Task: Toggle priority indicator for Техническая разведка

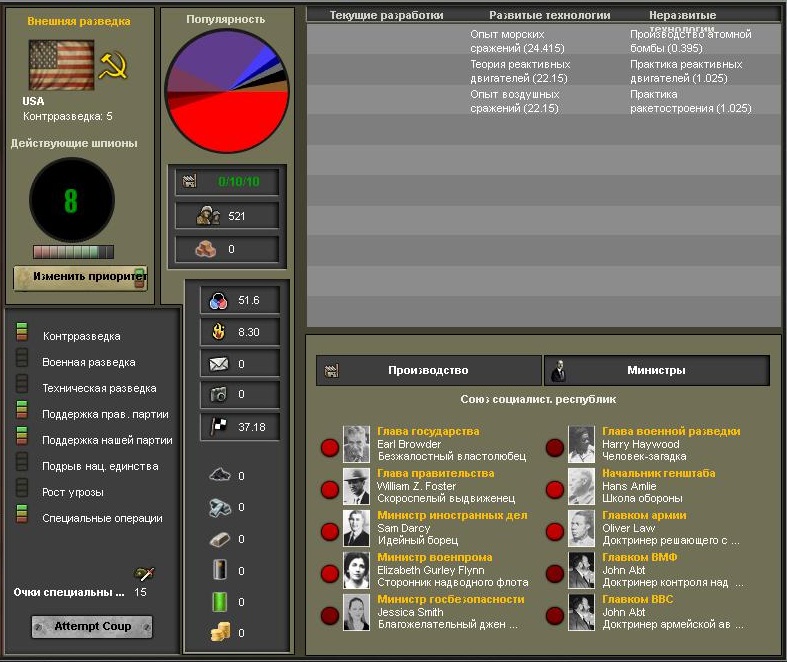Action: (x=22, y=383)
